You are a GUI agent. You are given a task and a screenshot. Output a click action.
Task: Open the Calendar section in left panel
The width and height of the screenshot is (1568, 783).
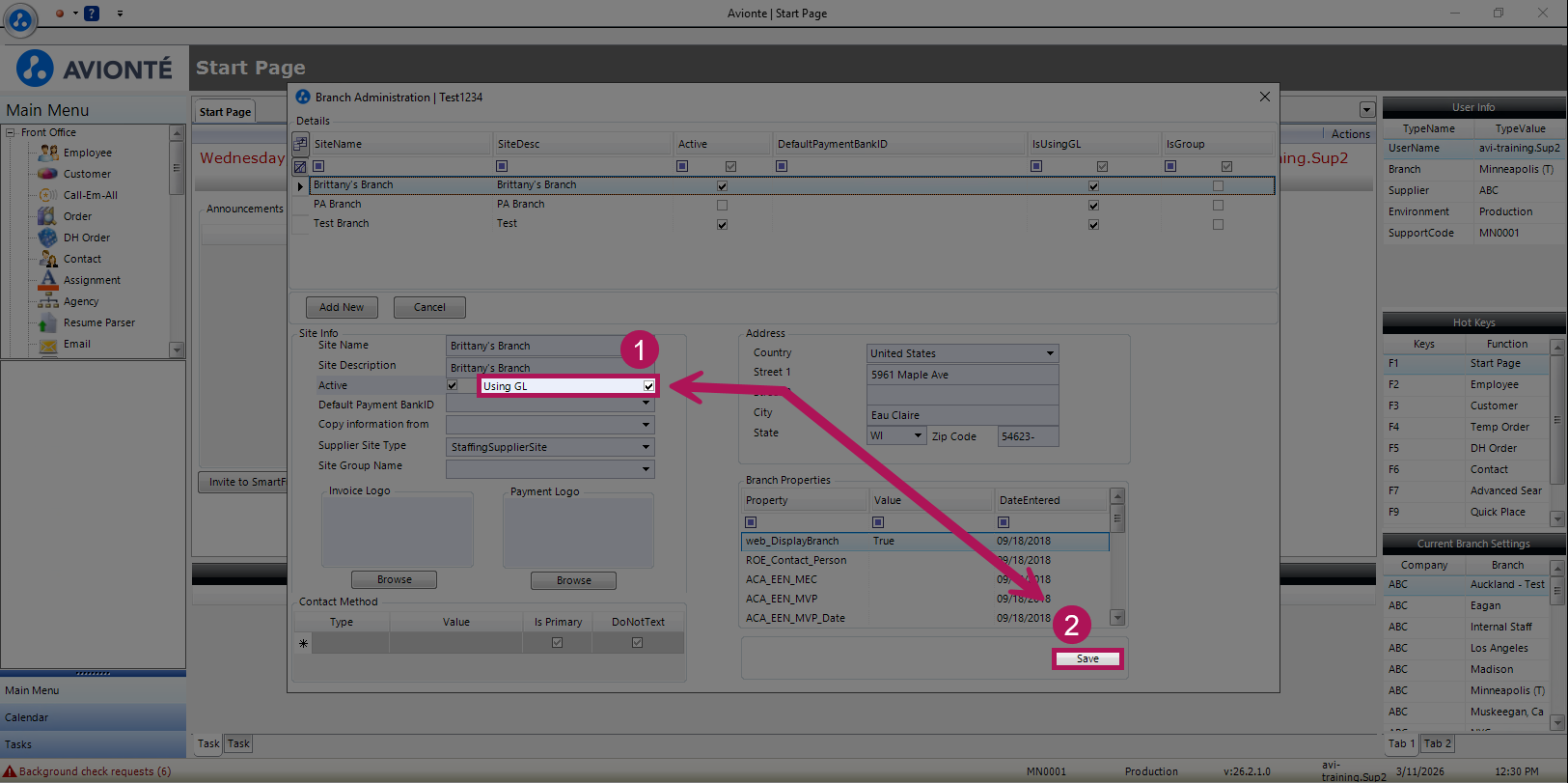point(94,717)
